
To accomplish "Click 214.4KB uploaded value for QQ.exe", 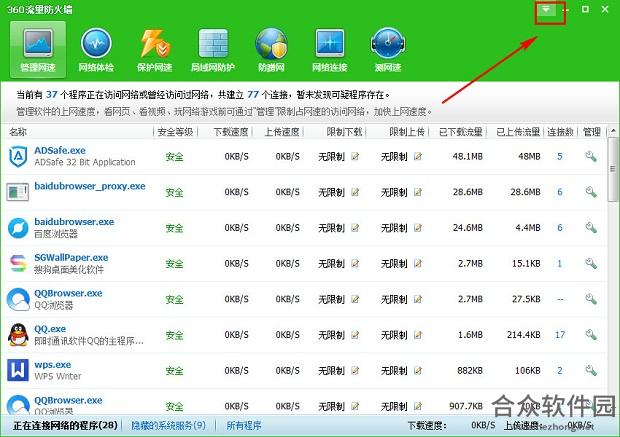I will [524, 335].
